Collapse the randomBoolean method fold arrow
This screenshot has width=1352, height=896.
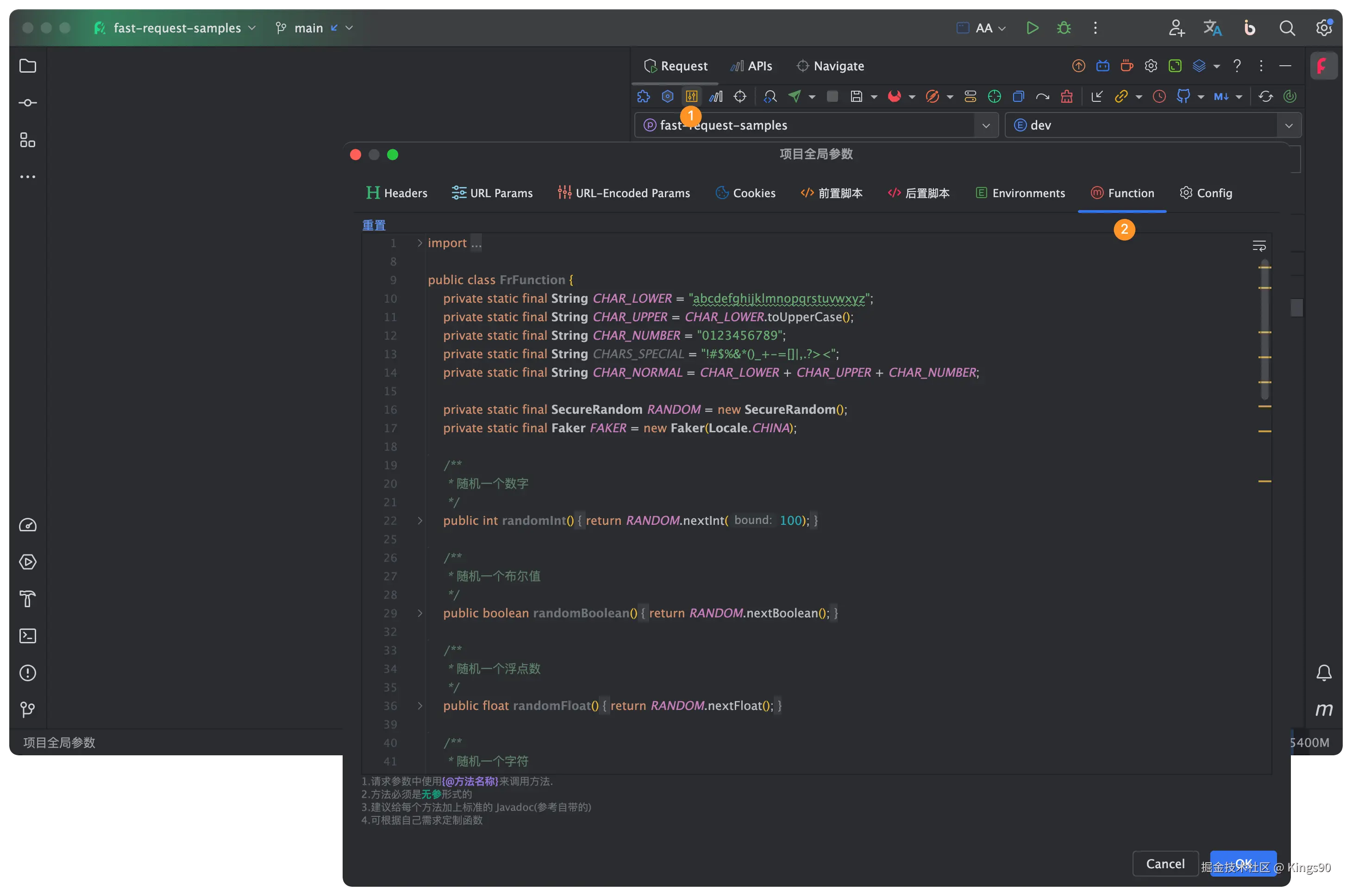coord(420,613)
